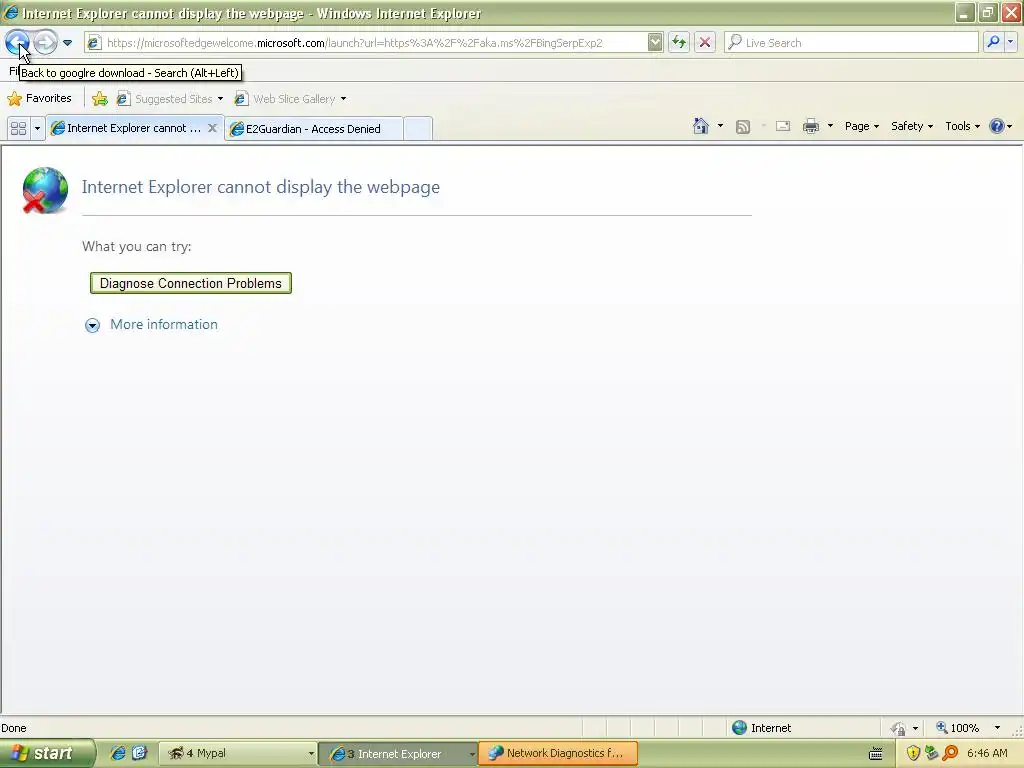The height and width of the screenshot is (768, 1024).
Task: Click the globe error icon
Action: (45, 190)
